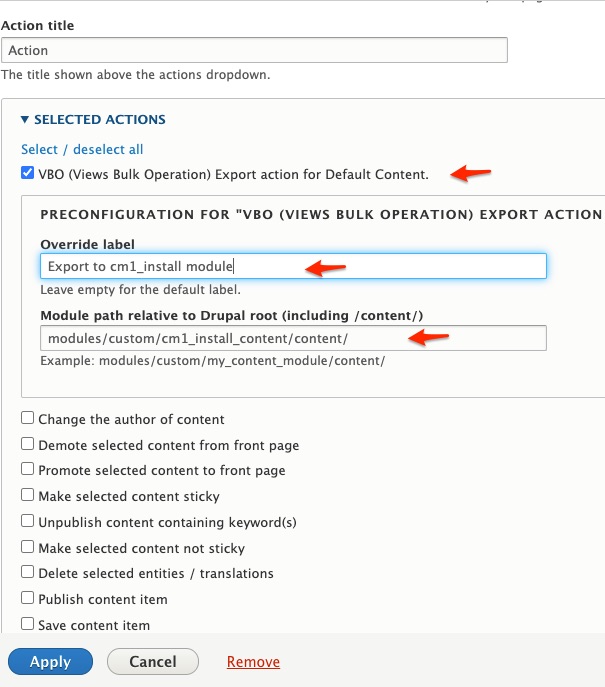Focus the Override label text field
This screenshot has height=687, width=605.
click(x=293, y=266)
